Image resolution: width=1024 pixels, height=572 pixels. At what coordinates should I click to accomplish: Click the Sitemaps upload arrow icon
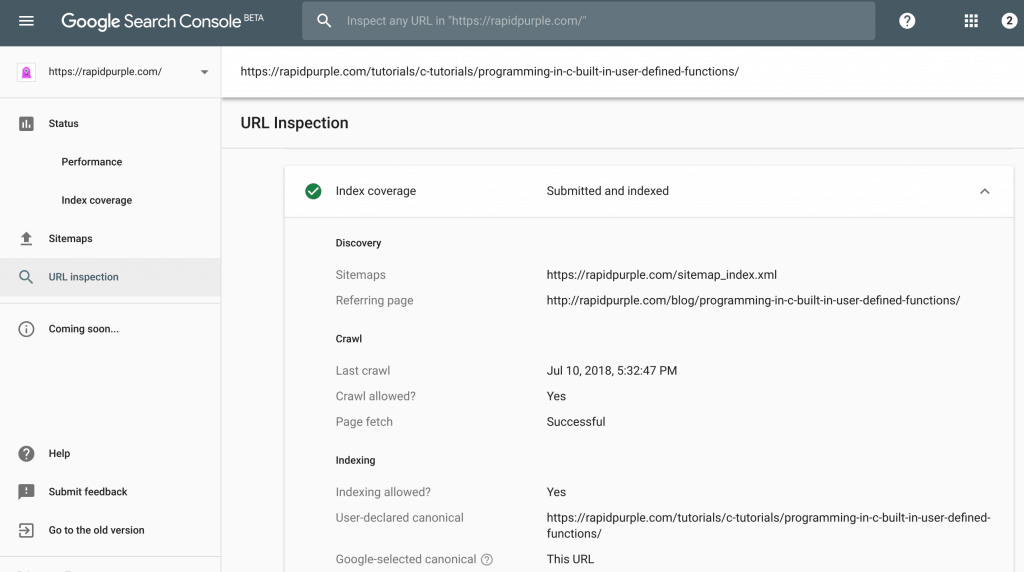pos(26,238)
